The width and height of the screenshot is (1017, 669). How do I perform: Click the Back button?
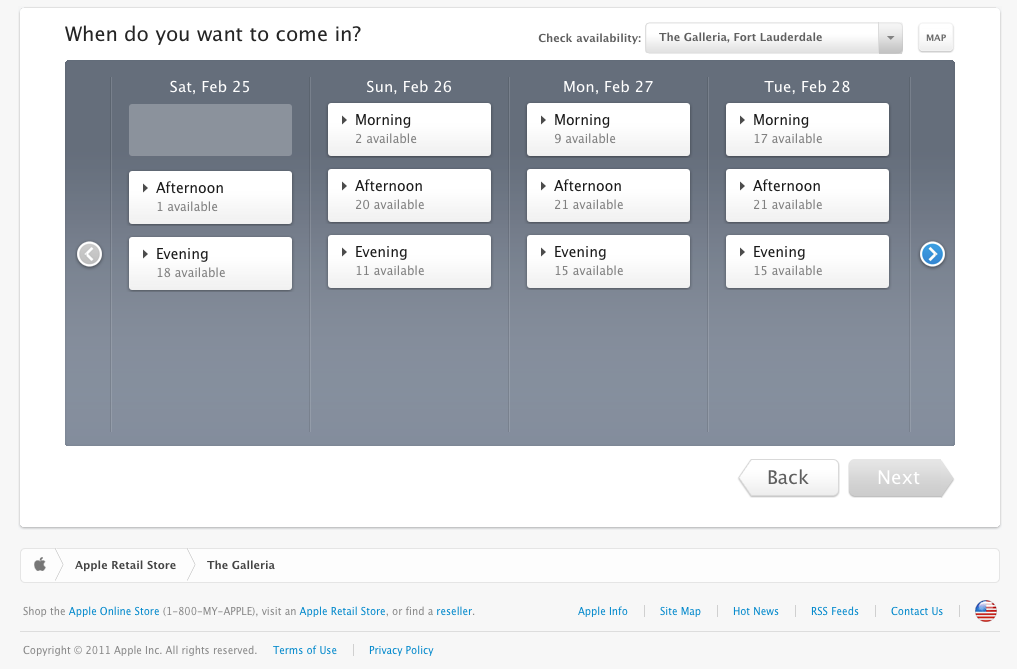click(789, 478)
